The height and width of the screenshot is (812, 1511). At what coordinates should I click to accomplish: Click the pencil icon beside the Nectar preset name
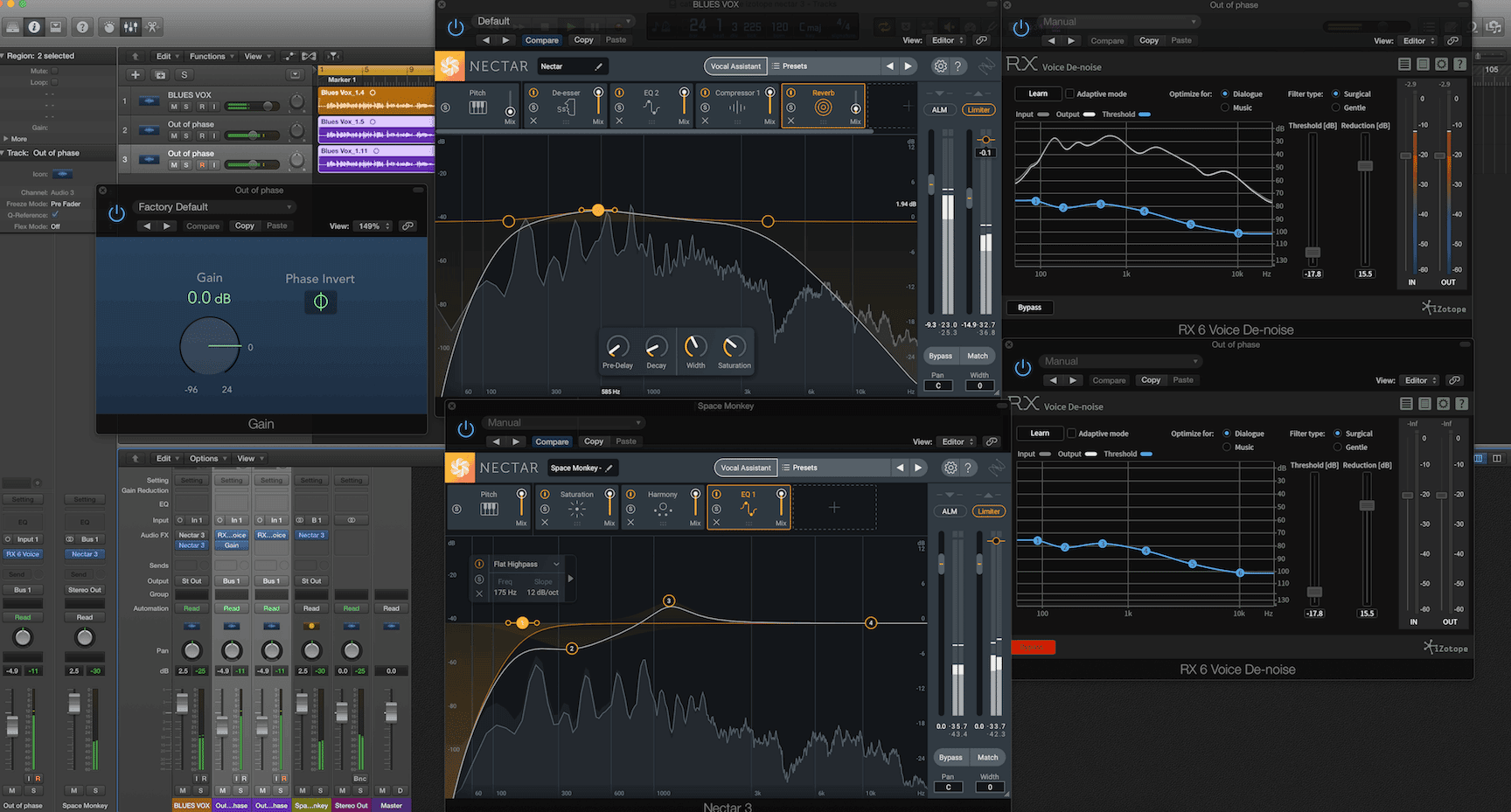click(x=599, y=66)
